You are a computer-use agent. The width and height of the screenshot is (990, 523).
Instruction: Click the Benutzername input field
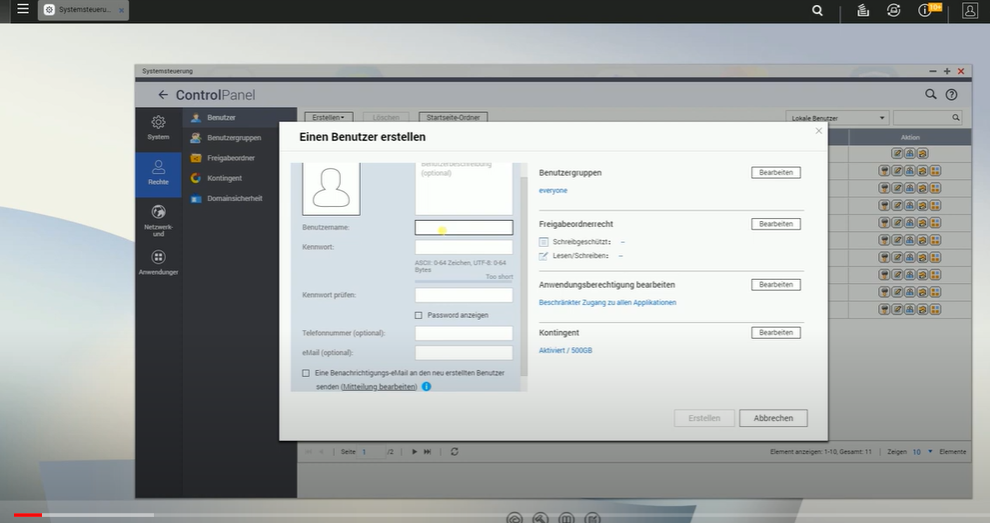tap(464, 228)
